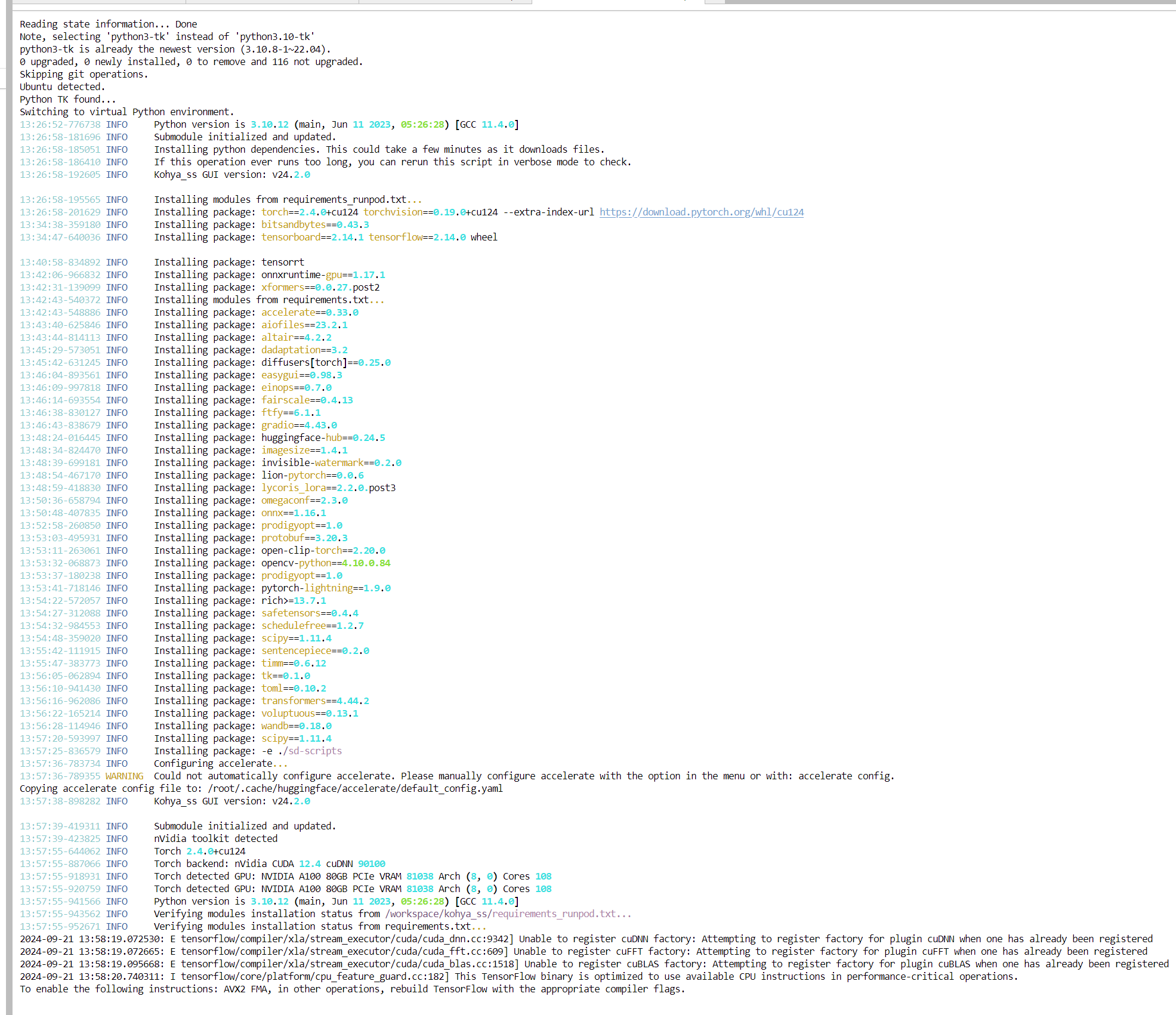Click the 13:26:52-776738 timestamp

pos(60,124)
